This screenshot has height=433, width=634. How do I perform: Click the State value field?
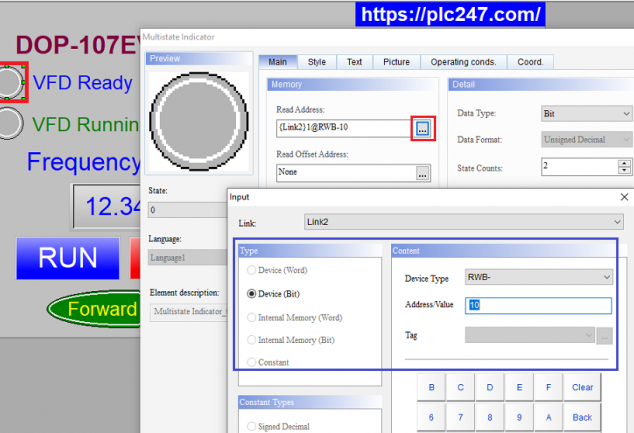pyautogui.click(x=188, y=210)
